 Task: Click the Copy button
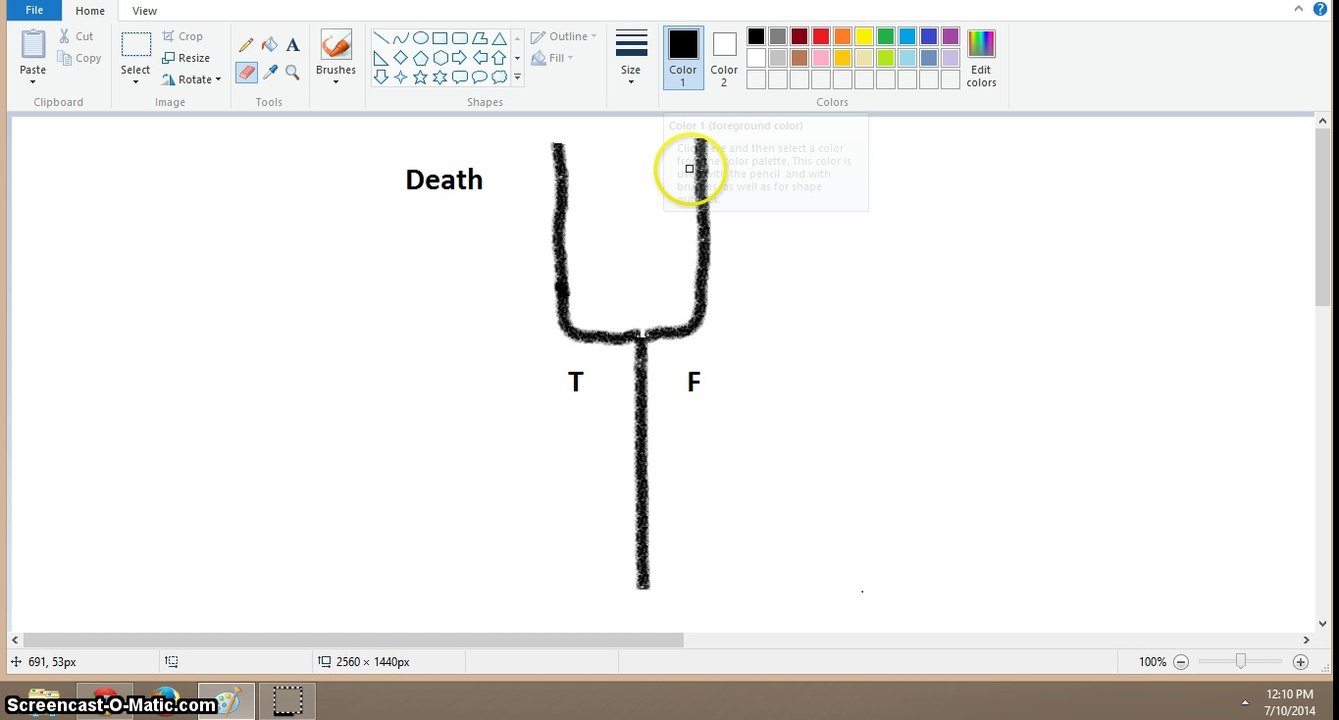coord(80,58)
